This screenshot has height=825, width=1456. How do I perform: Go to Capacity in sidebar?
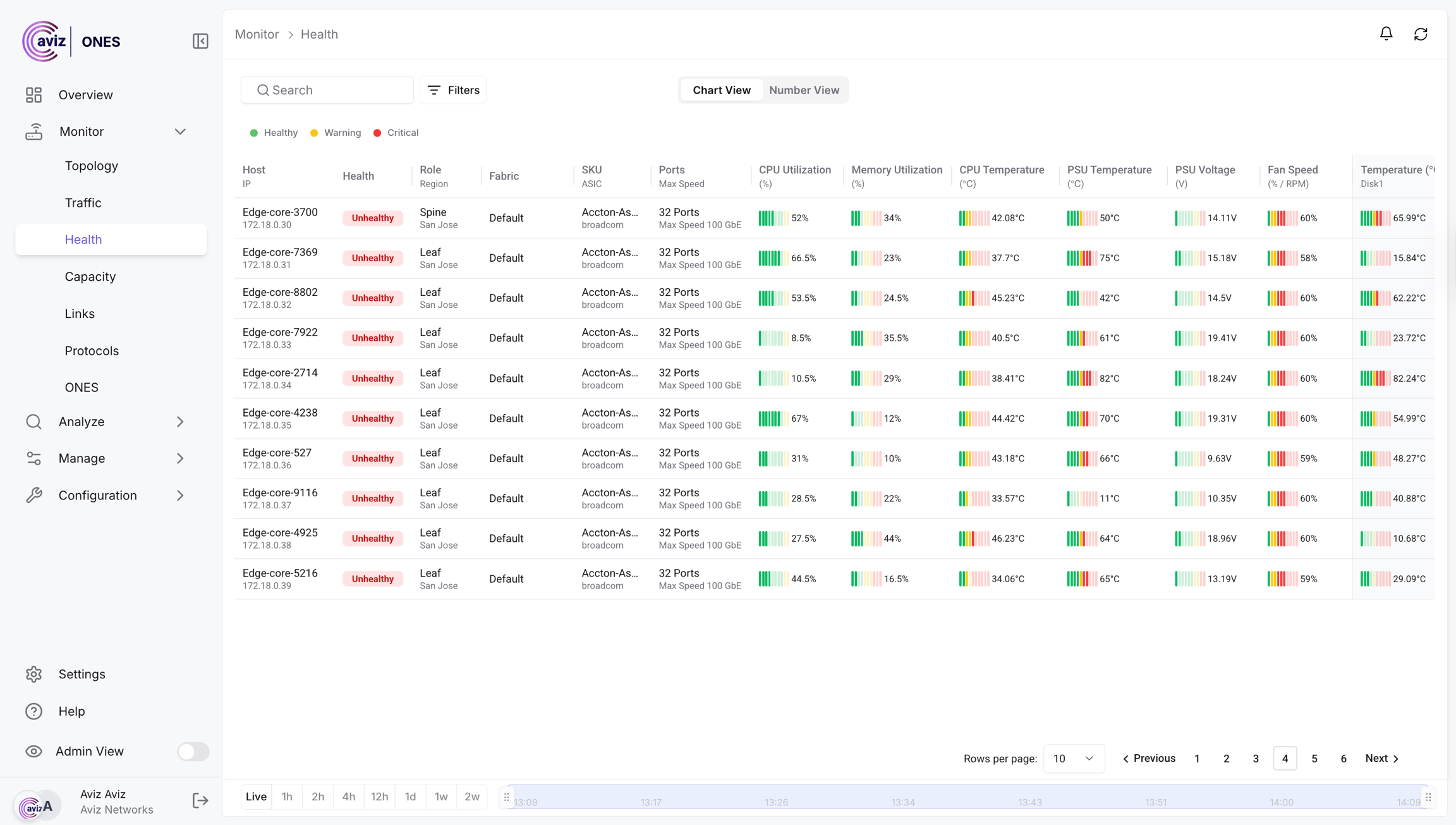pos(90,276)
